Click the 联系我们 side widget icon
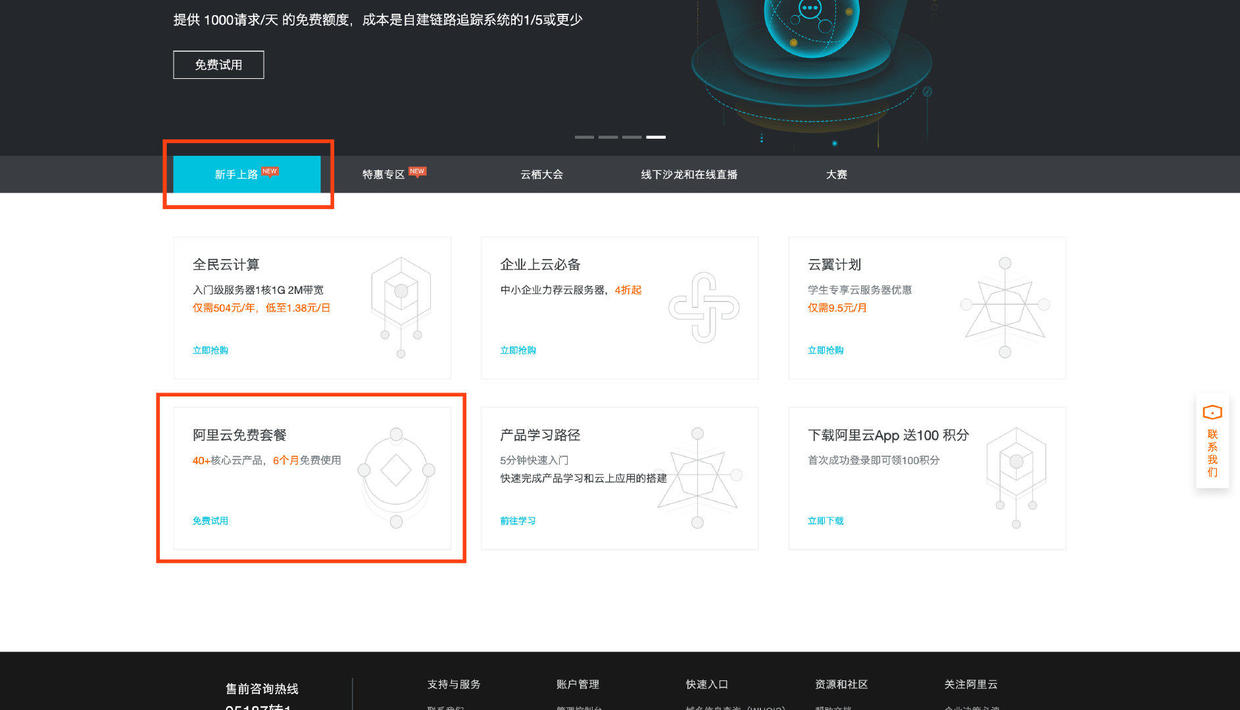1240x710 pixels. coord(1212,413)
